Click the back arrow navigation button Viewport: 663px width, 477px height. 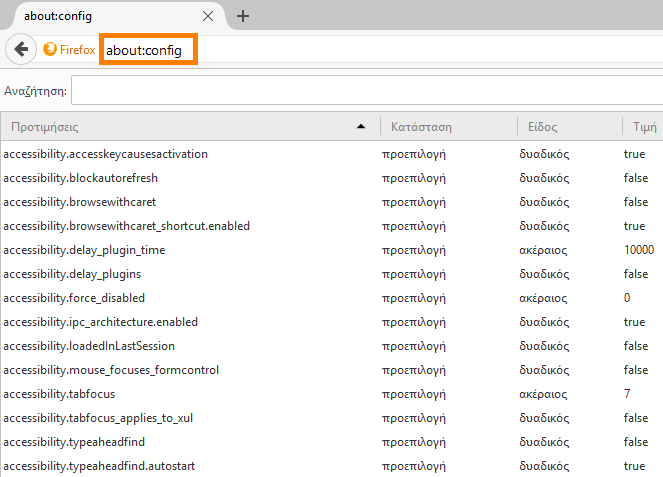21,49
